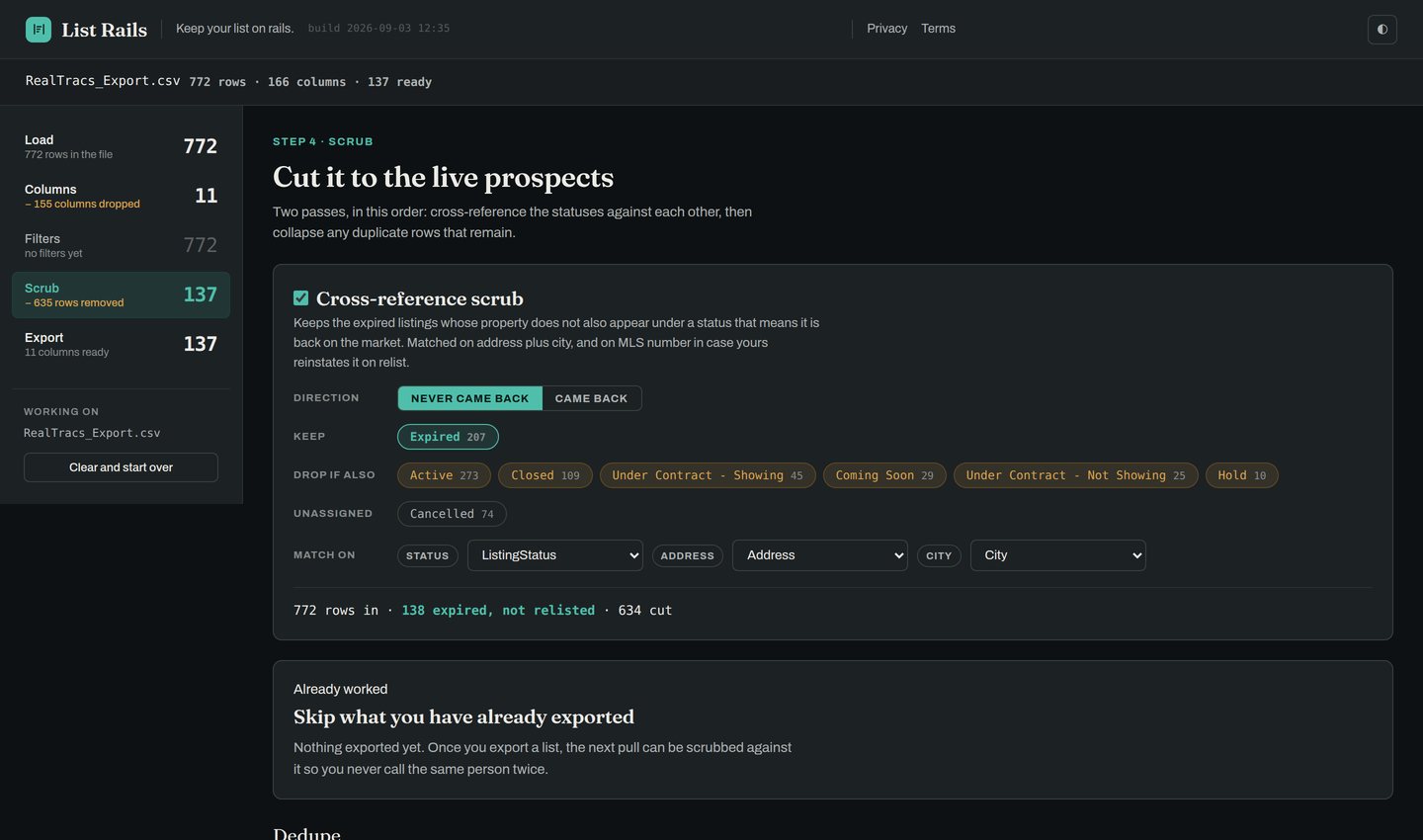Image resolution: width=1423 pixels, height=840 pixels.
Task: Click the '137 ready' header text
Action: pyautogui.click(x=399, y=82)
